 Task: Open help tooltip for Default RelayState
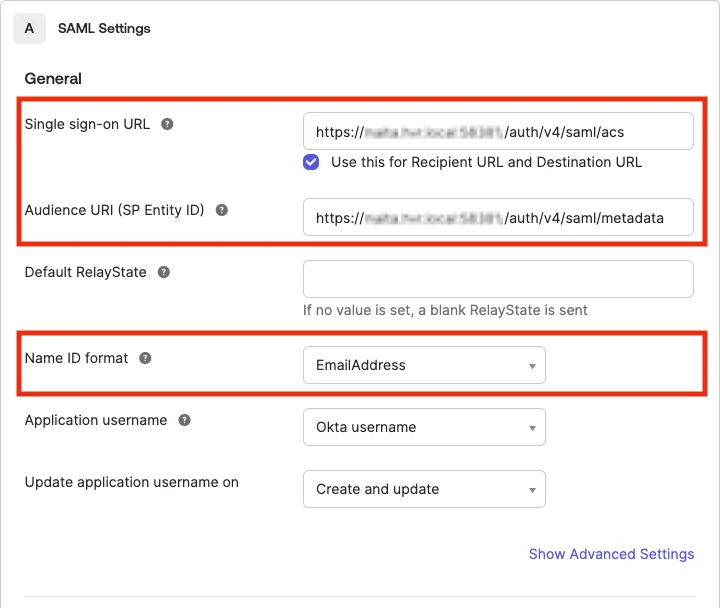pyautogui.click(x=163, y=272)
